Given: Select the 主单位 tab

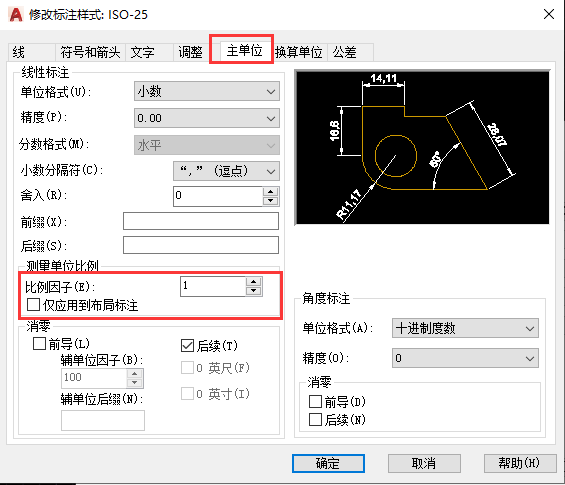Looking at the screenshot, I should pyautogui.click(x=244, y=50).
